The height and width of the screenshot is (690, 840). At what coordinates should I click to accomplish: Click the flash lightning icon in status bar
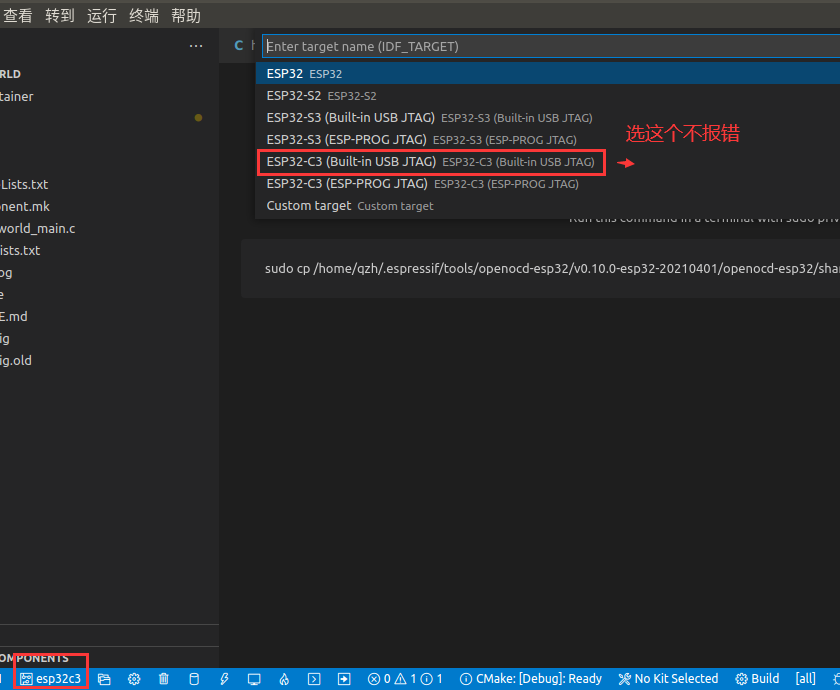(x=224, y=679)
